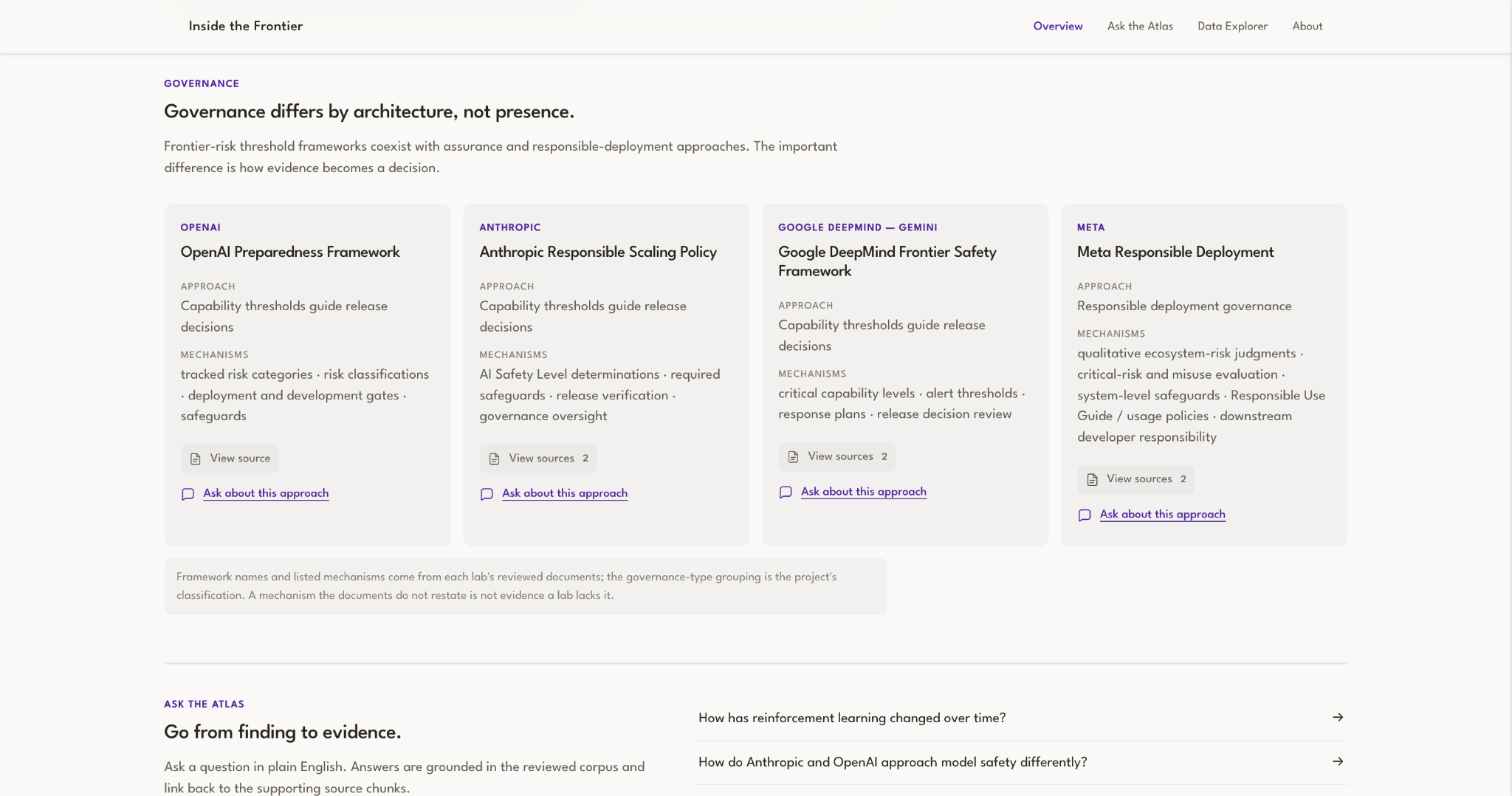
Task: Click the document icon in Google DeepMind View sources
Action: (794, 457)
